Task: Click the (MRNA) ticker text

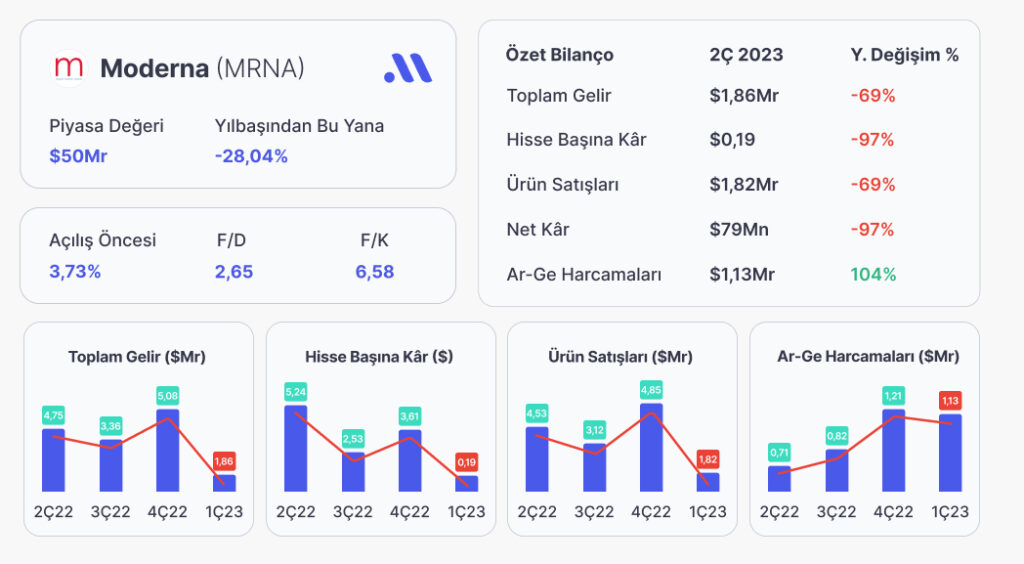Action: 260,68
